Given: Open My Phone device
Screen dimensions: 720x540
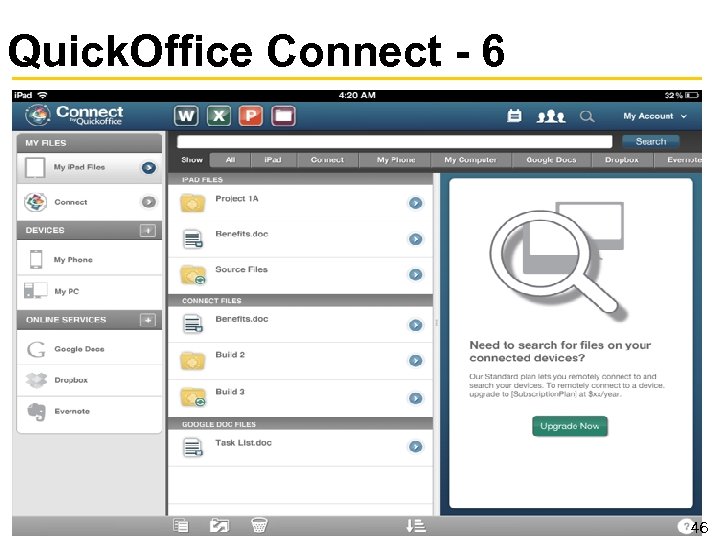Looking at the screenshot, I should [x=90, y=259].
